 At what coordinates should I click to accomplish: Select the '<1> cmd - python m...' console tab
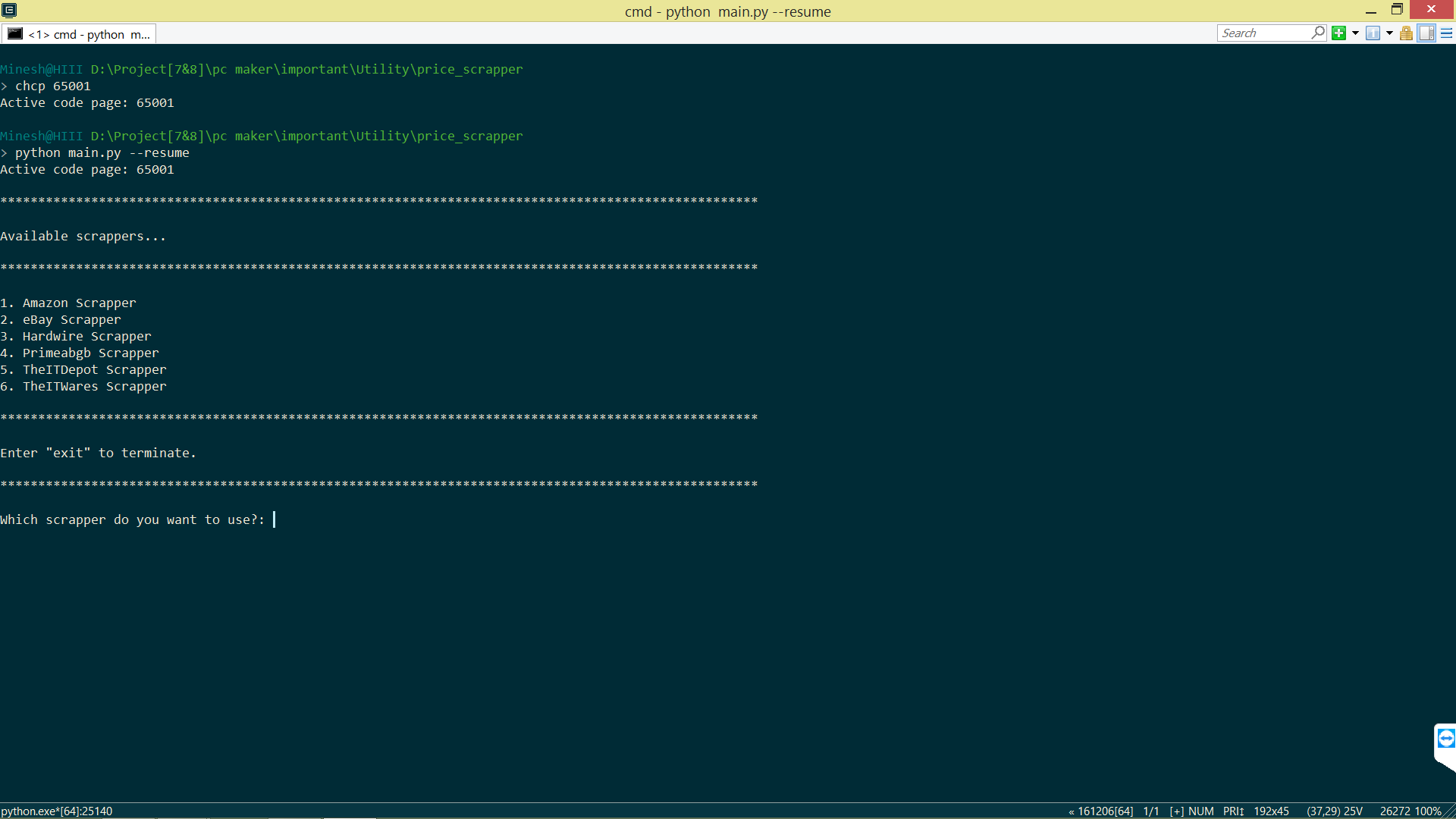[x=80, y=34]
